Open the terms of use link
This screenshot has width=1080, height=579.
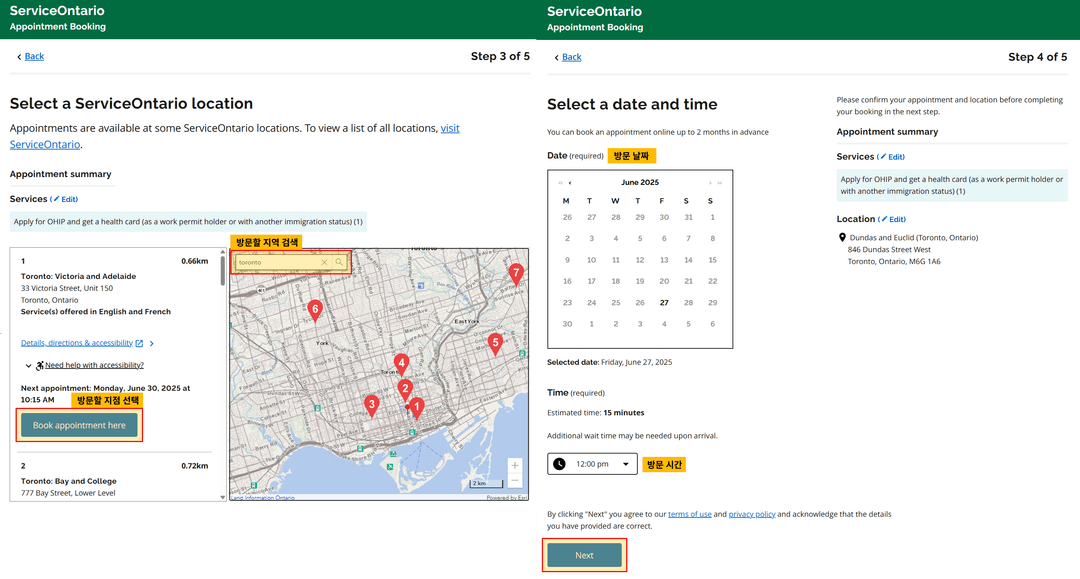click(690, 514)
